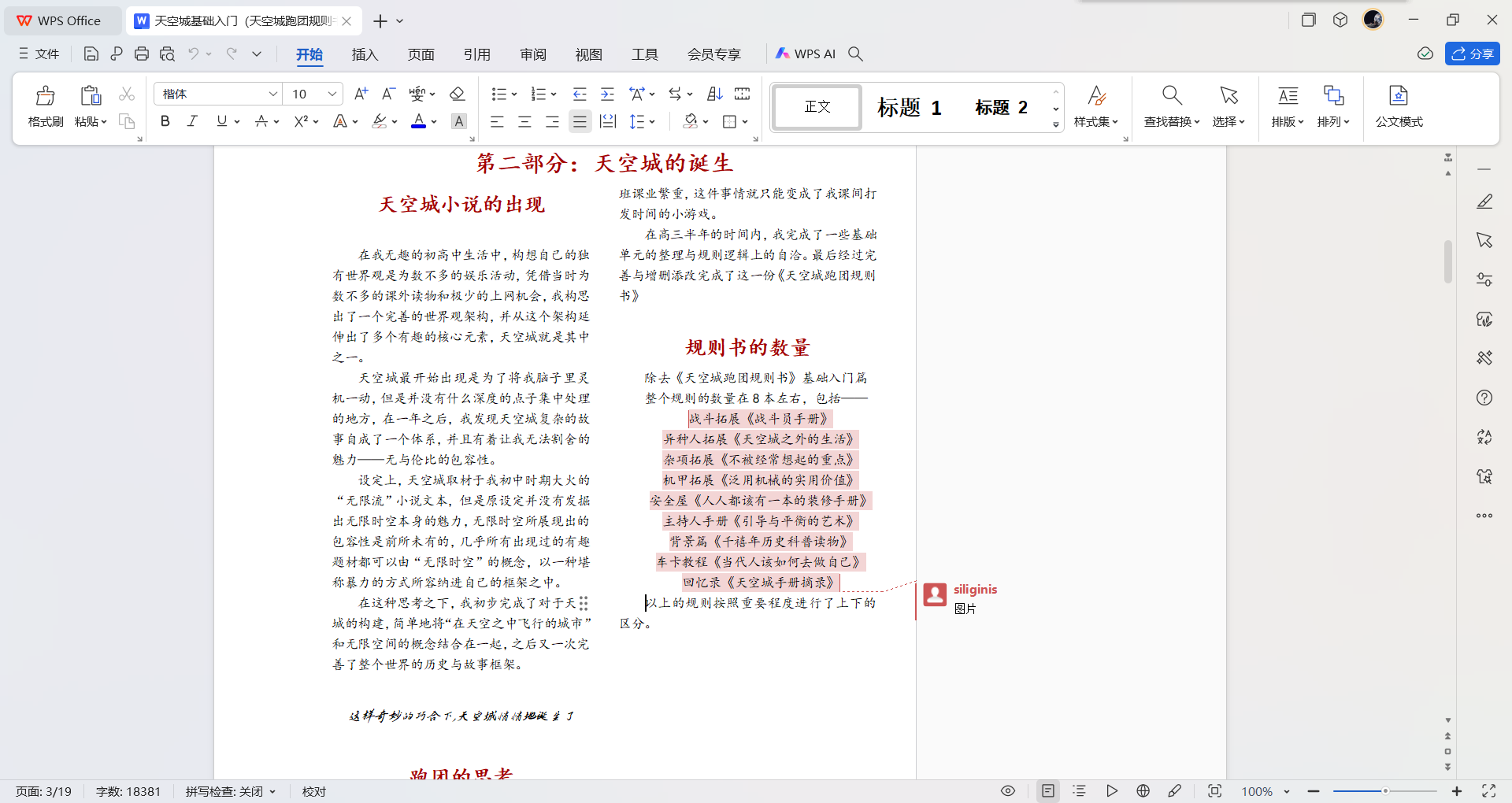Toggle Italic formatting
The width and height of the screenshot is (1512, 803).
(192, 121)
